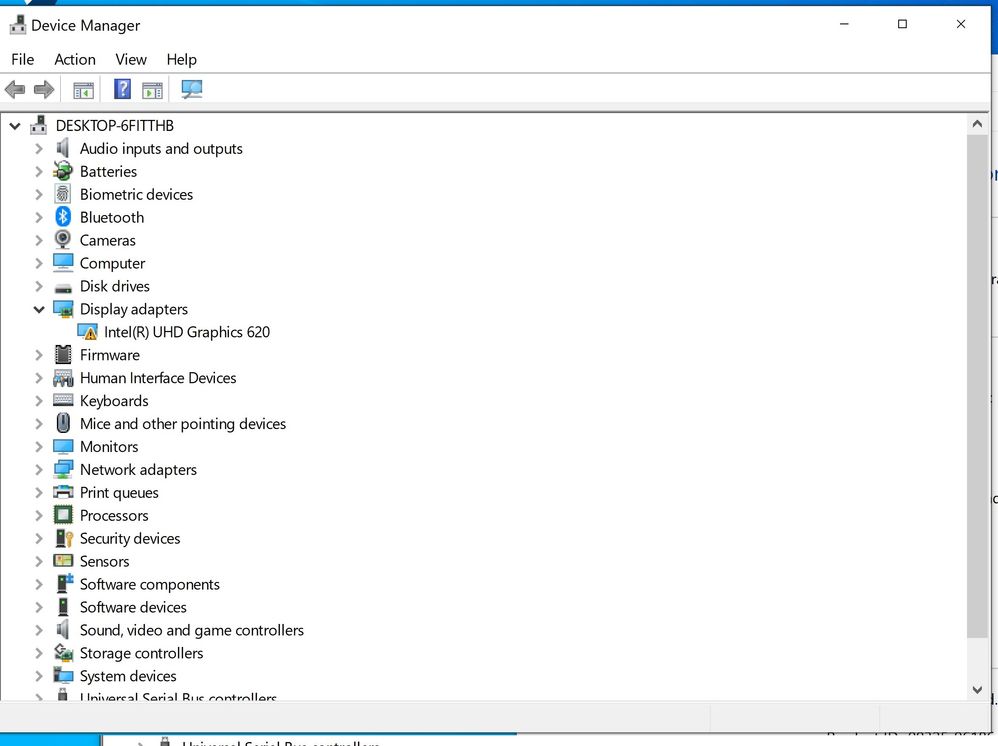Open the blue Help question mark icon
This screenshot has height=746, width=998.
pyautogui.click(x=122, y=89)
